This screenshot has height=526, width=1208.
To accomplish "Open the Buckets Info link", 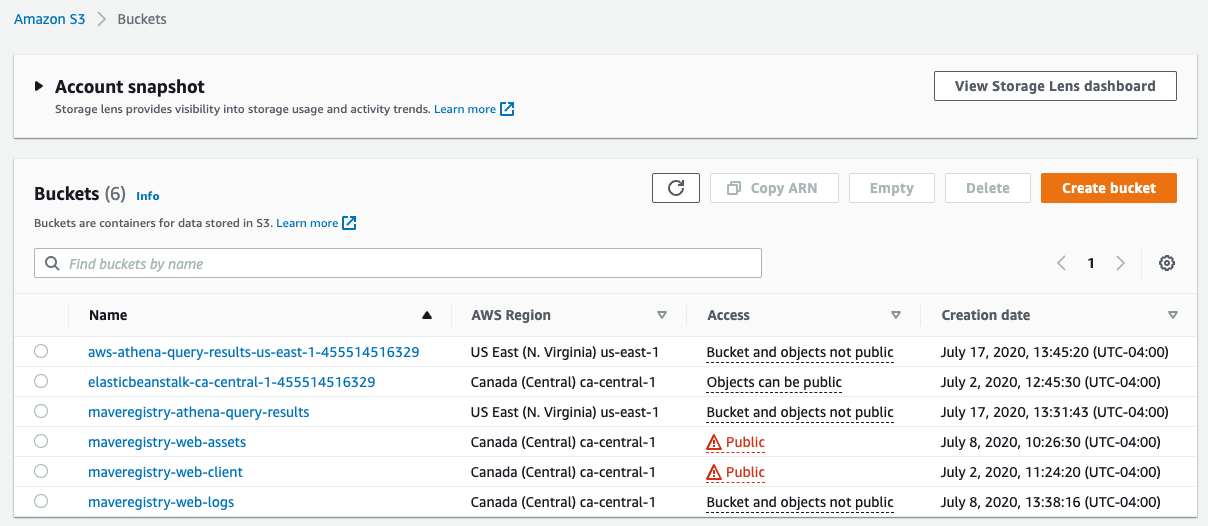I will 148,196.
